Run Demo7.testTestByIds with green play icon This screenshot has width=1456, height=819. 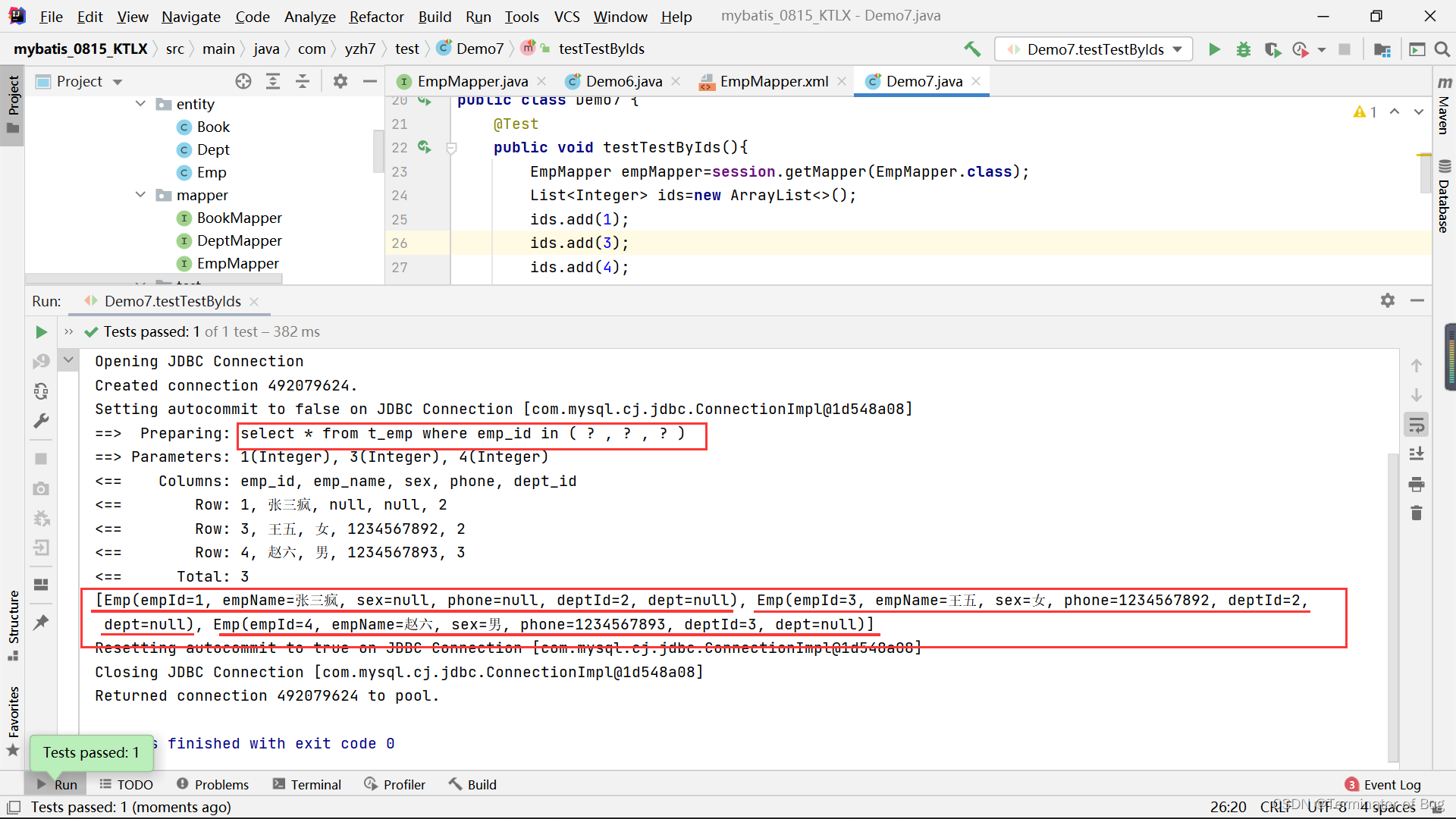tap(1214, 49)
